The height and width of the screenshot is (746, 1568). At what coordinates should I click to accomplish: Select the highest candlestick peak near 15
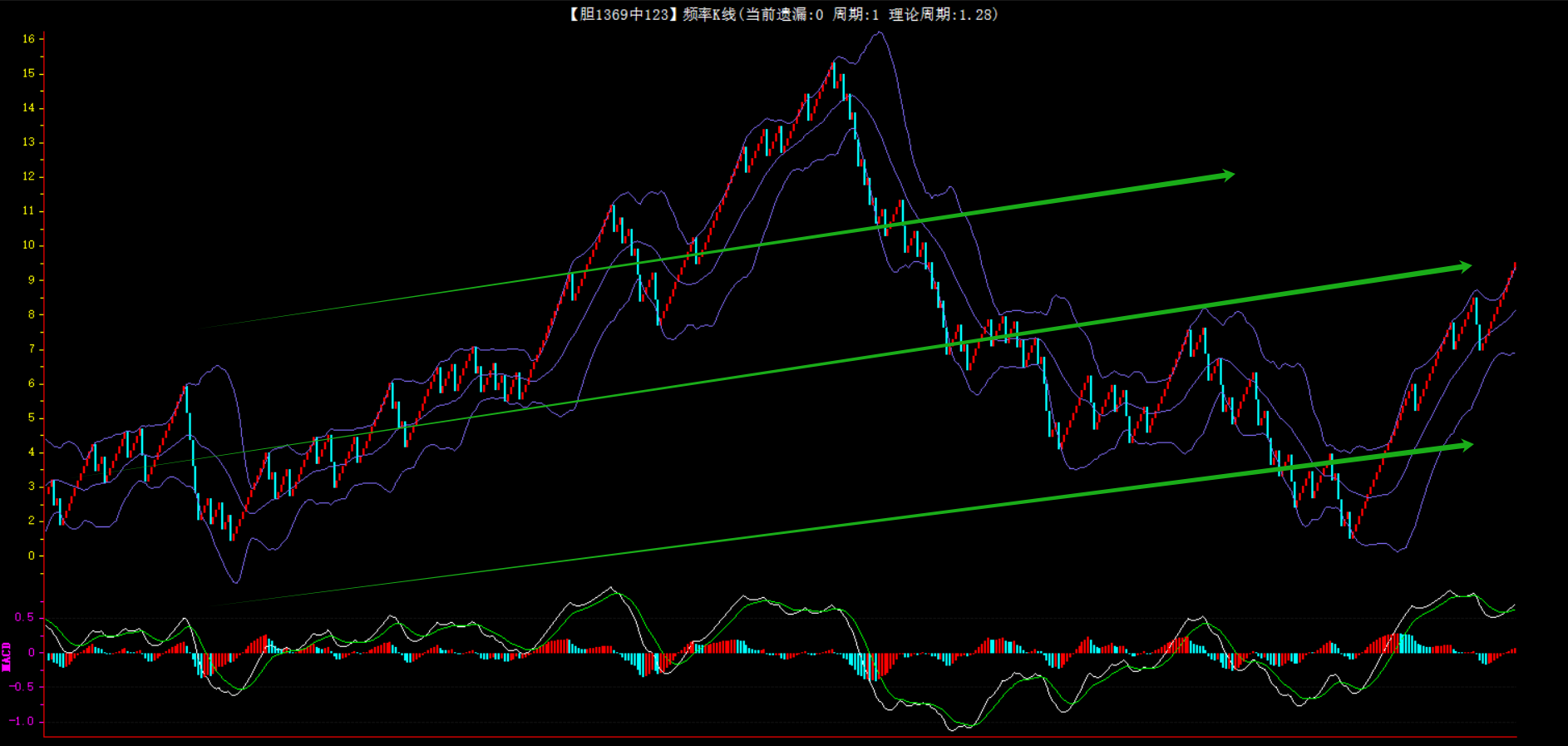pyautogui.click(x=834, y=65)
